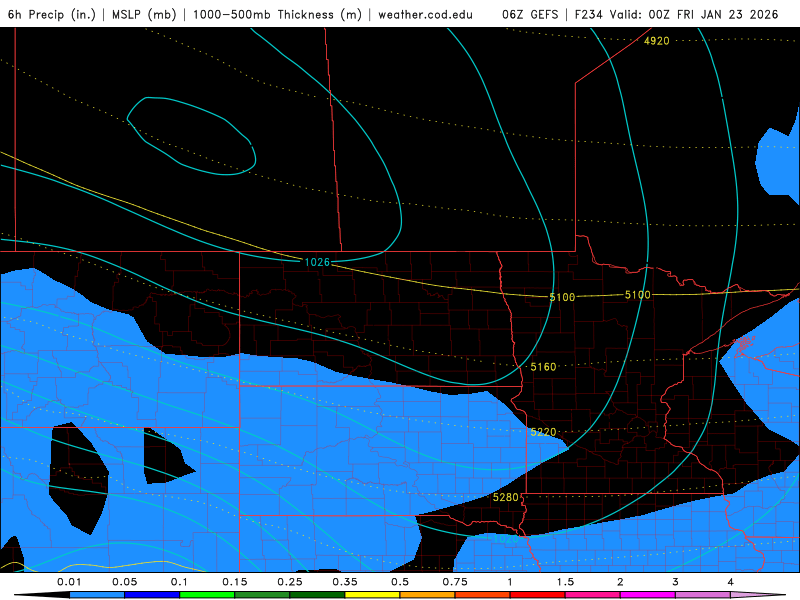Click the magenta 2–3 color bar segment
The height and width of the screenshot is (600, 800).
pos(648,595)
